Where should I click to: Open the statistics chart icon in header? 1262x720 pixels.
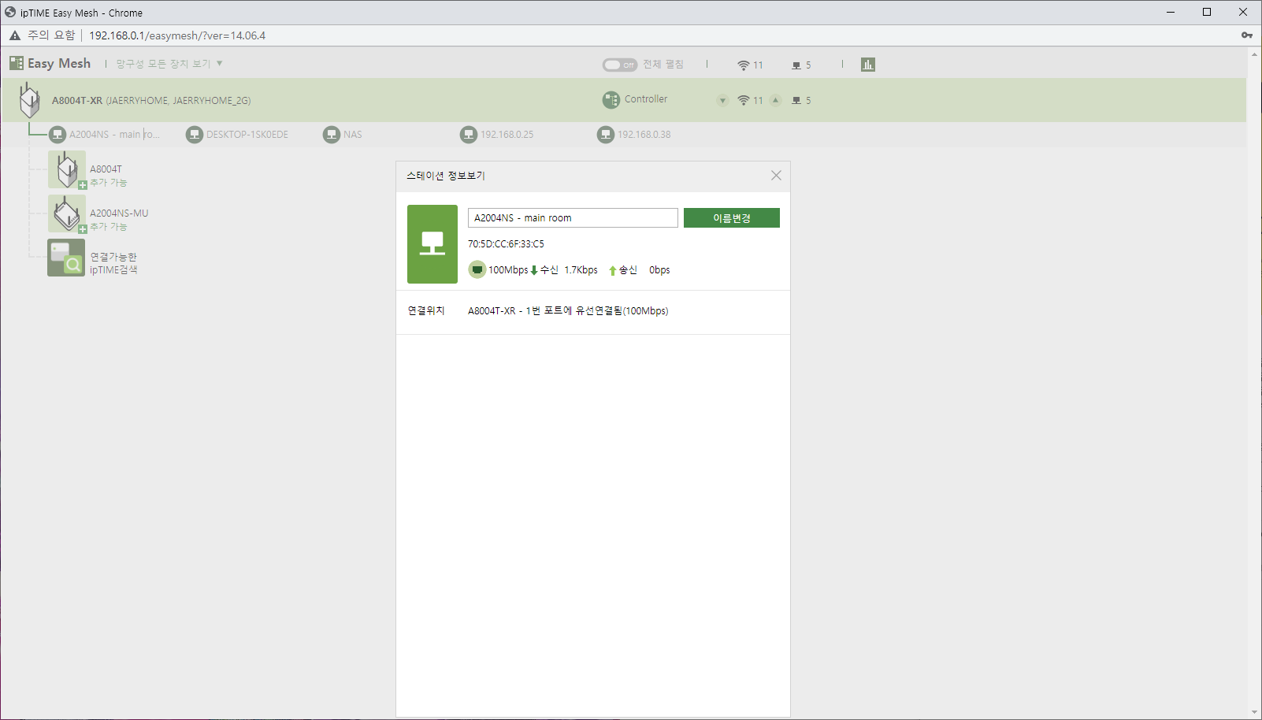pos(868,64)
